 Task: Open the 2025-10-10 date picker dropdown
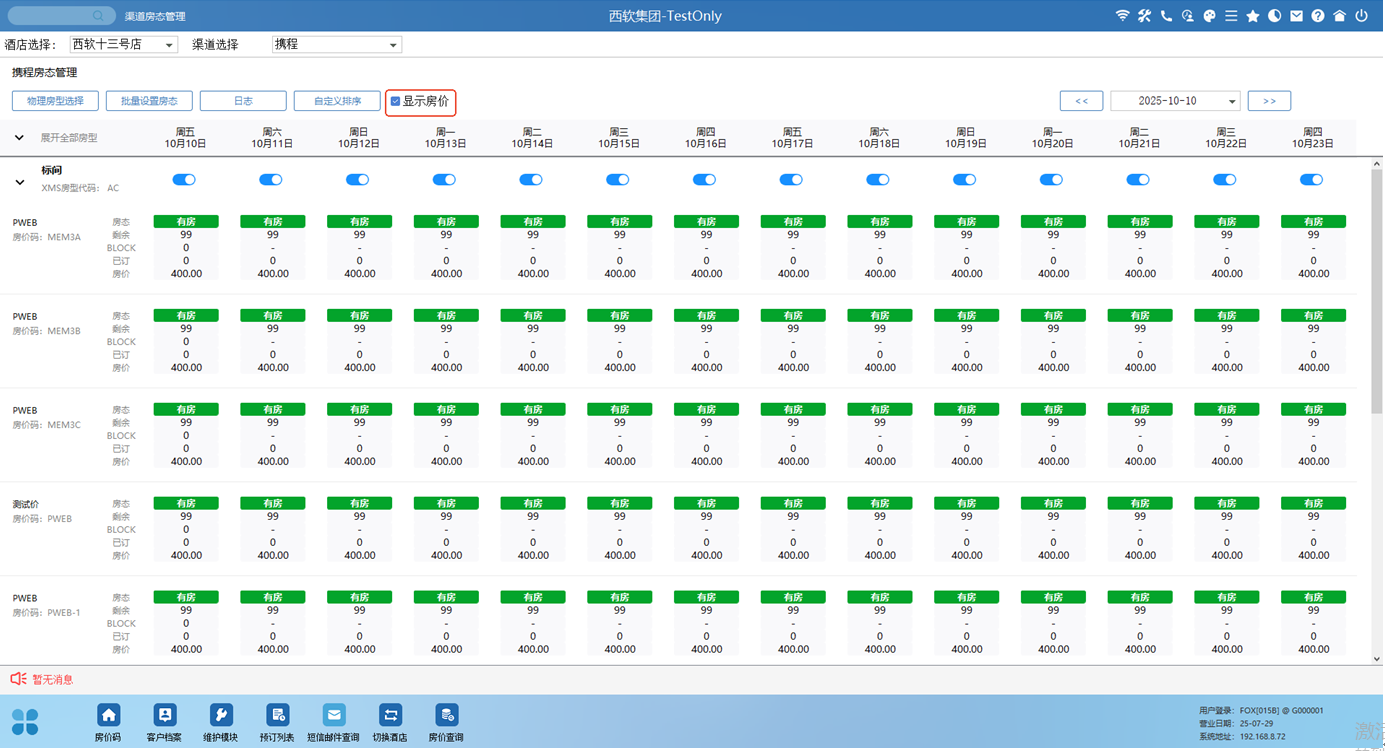1175,101
